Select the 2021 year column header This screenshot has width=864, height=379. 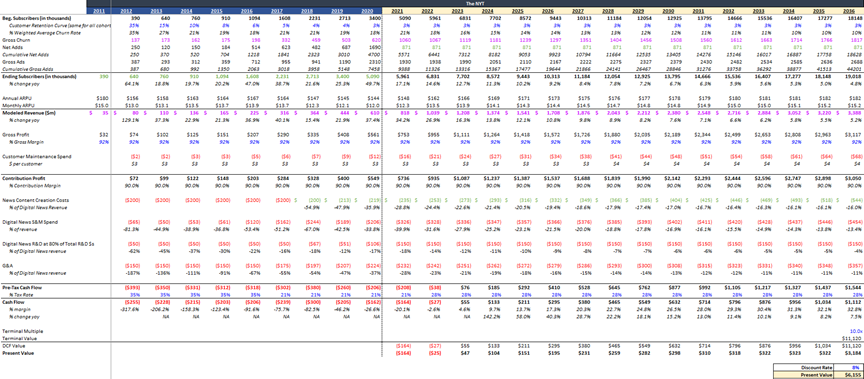pos(397,10)
